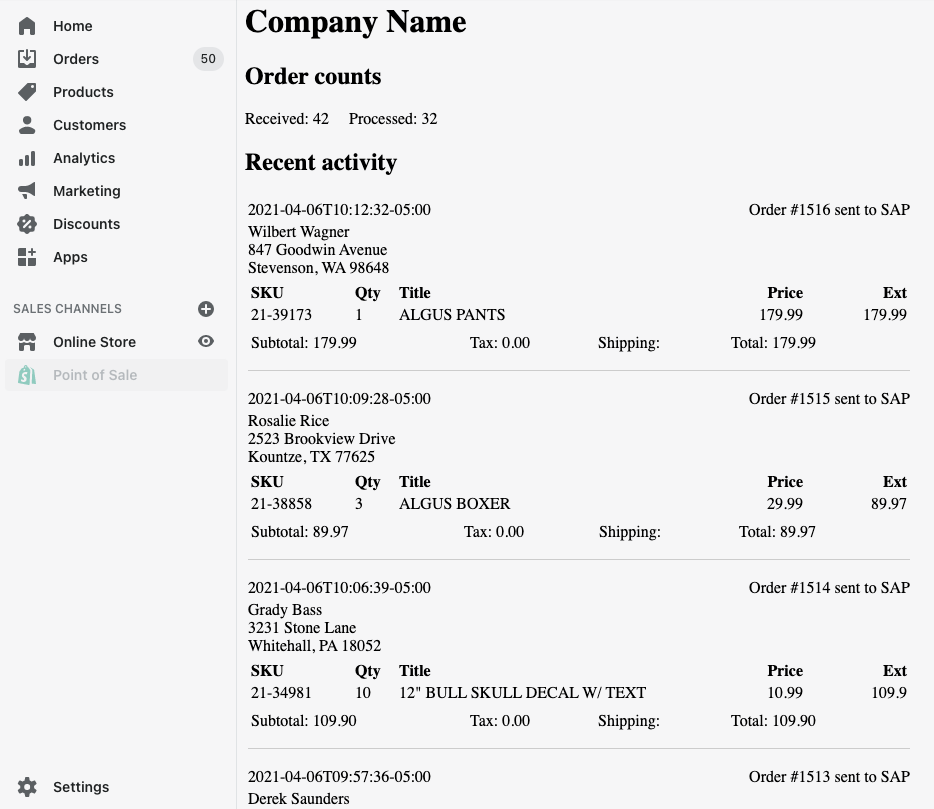Screen dimensions: 934x809
Task: Select the Discounts badge icon
Action: (x=27, y=224)
